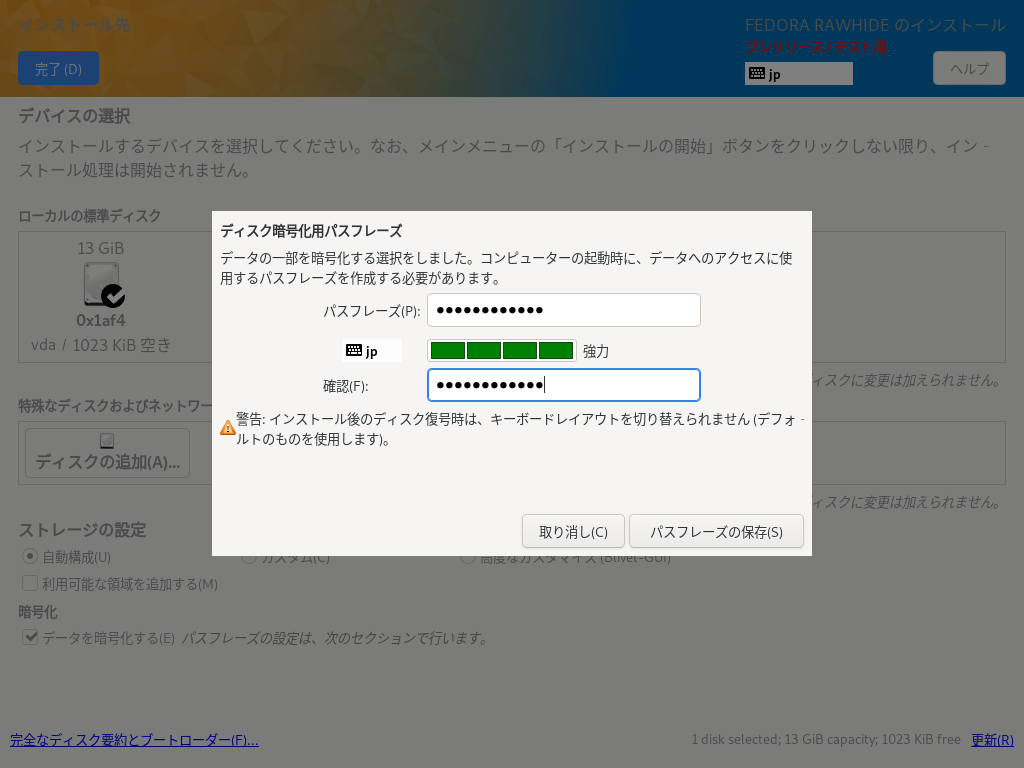Click the warning triangle icon in dialog
The width and height of the screenshot is (1024, 768).
(227, 428)
